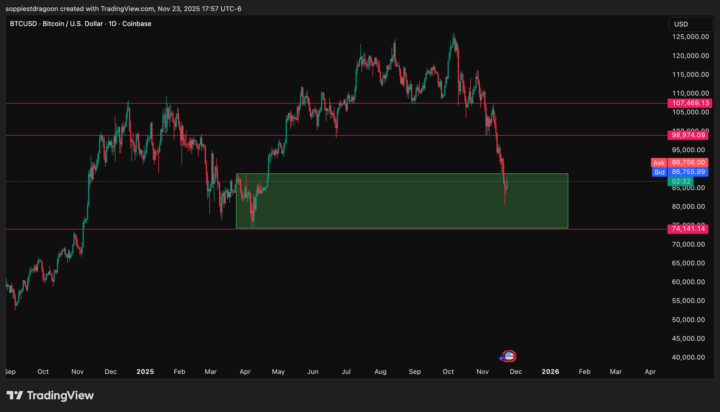Click the 120,000.00 price axis label

tap(690, 56)
